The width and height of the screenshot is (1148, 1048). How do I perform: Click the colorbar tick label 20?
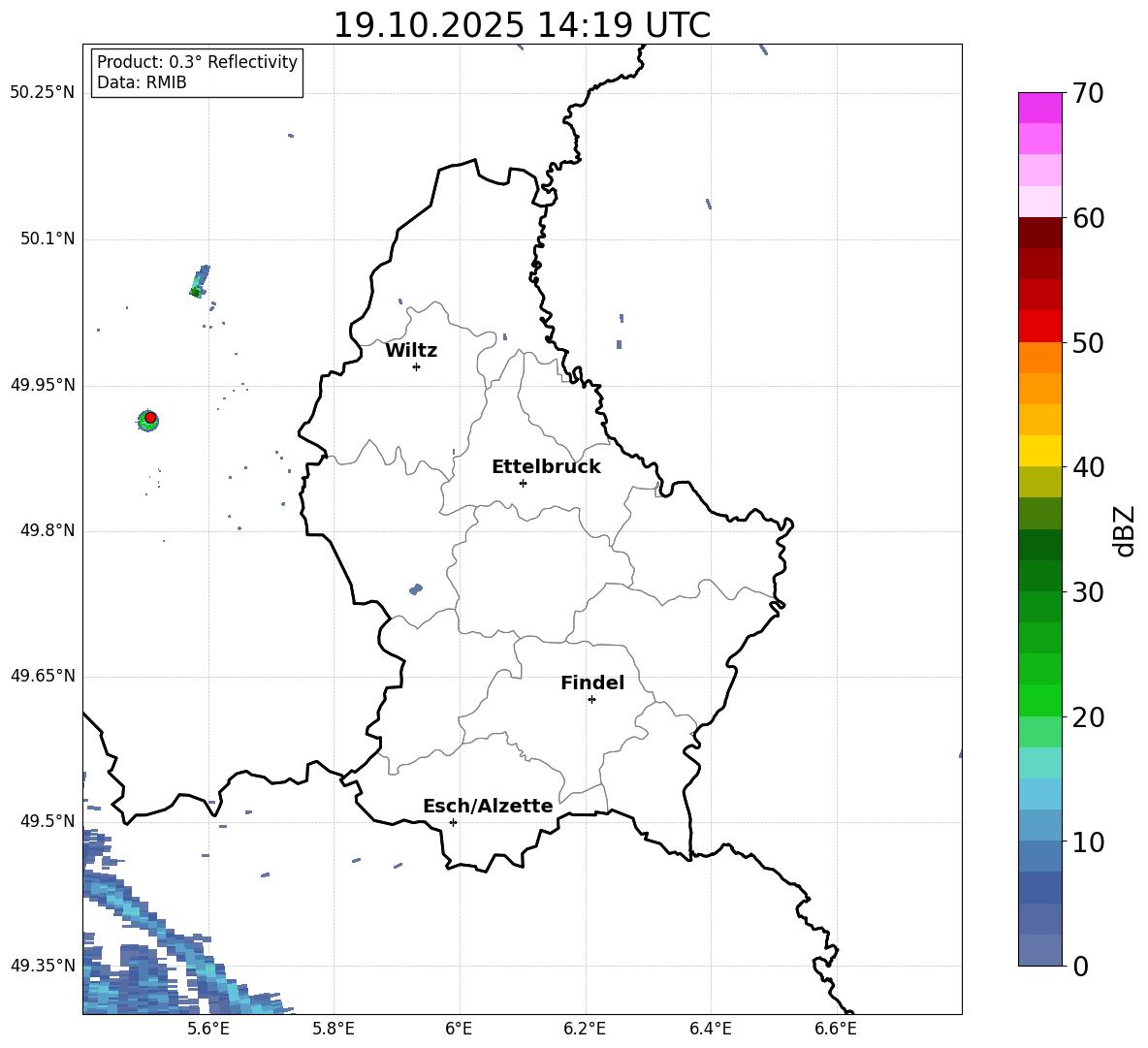coord(1088,717)
